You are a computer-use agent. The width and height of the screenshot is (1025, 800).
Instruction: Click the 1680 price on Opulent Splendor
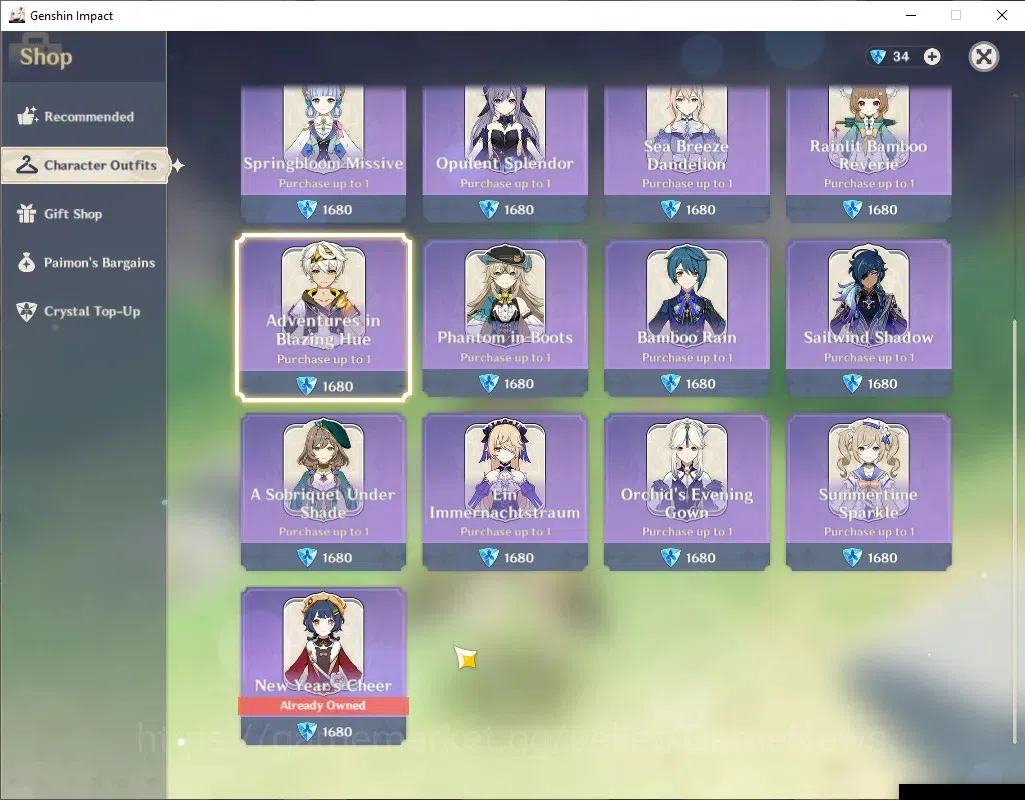point(519,210)
